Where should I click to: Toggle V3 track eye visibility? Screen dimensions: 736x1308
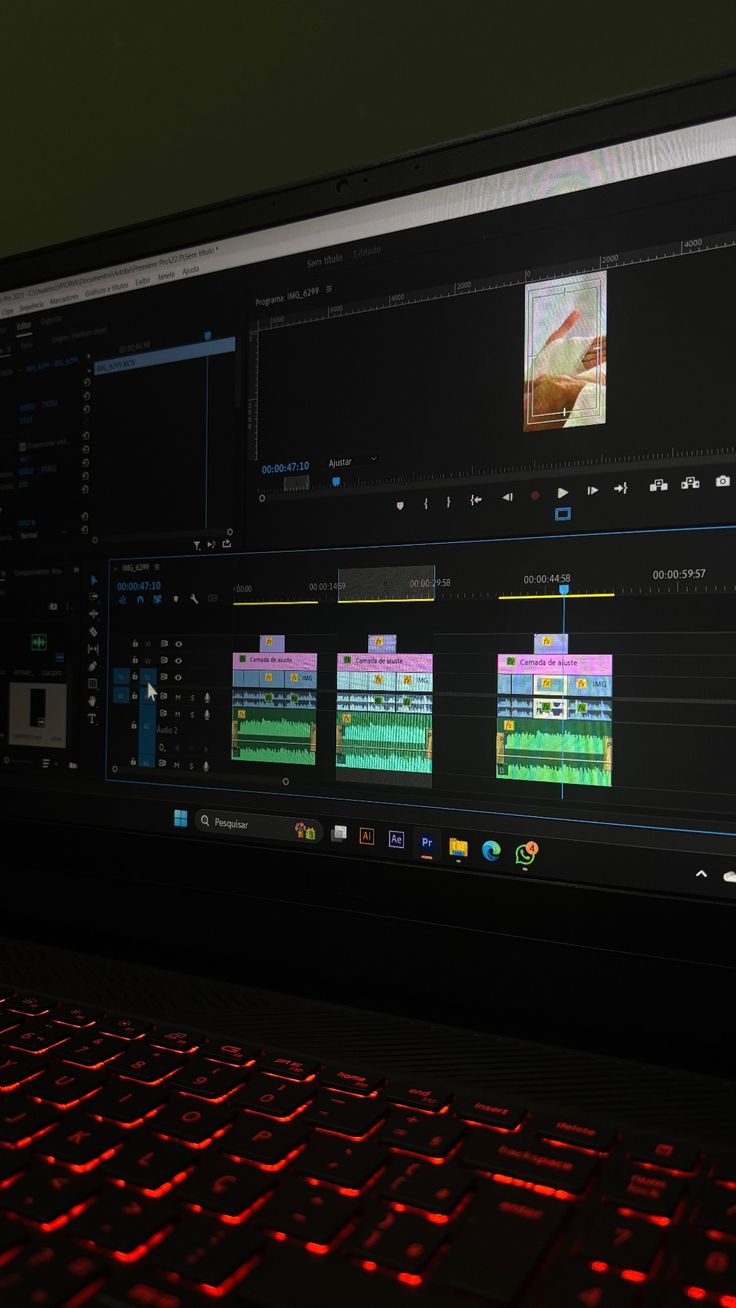[179, 644]
